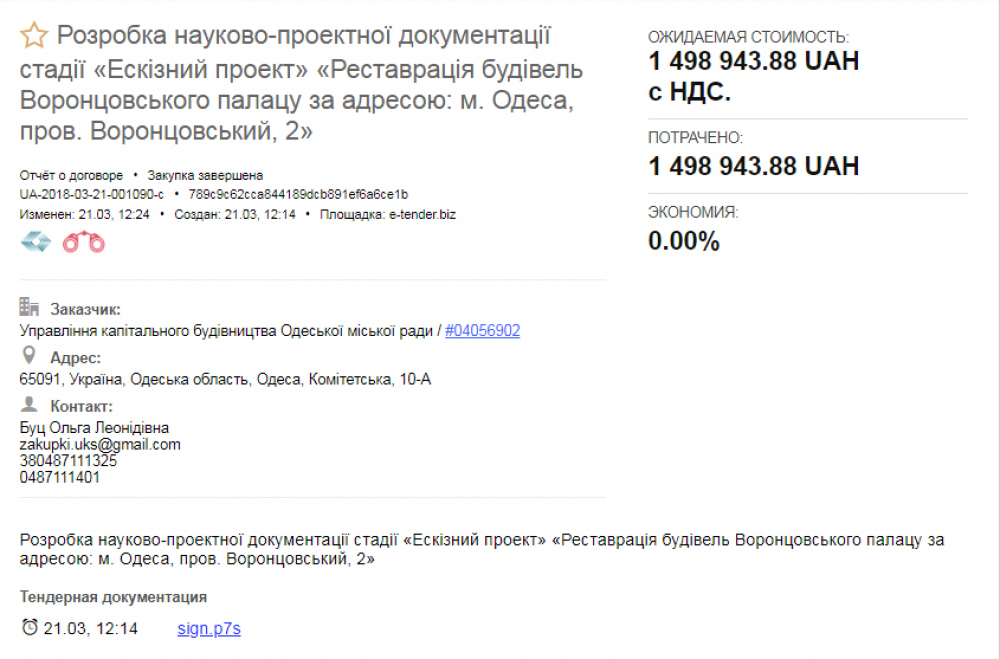Click the building icon next to Заказчик
This screenshot has width=1000, height=659.
click(30, 308)
